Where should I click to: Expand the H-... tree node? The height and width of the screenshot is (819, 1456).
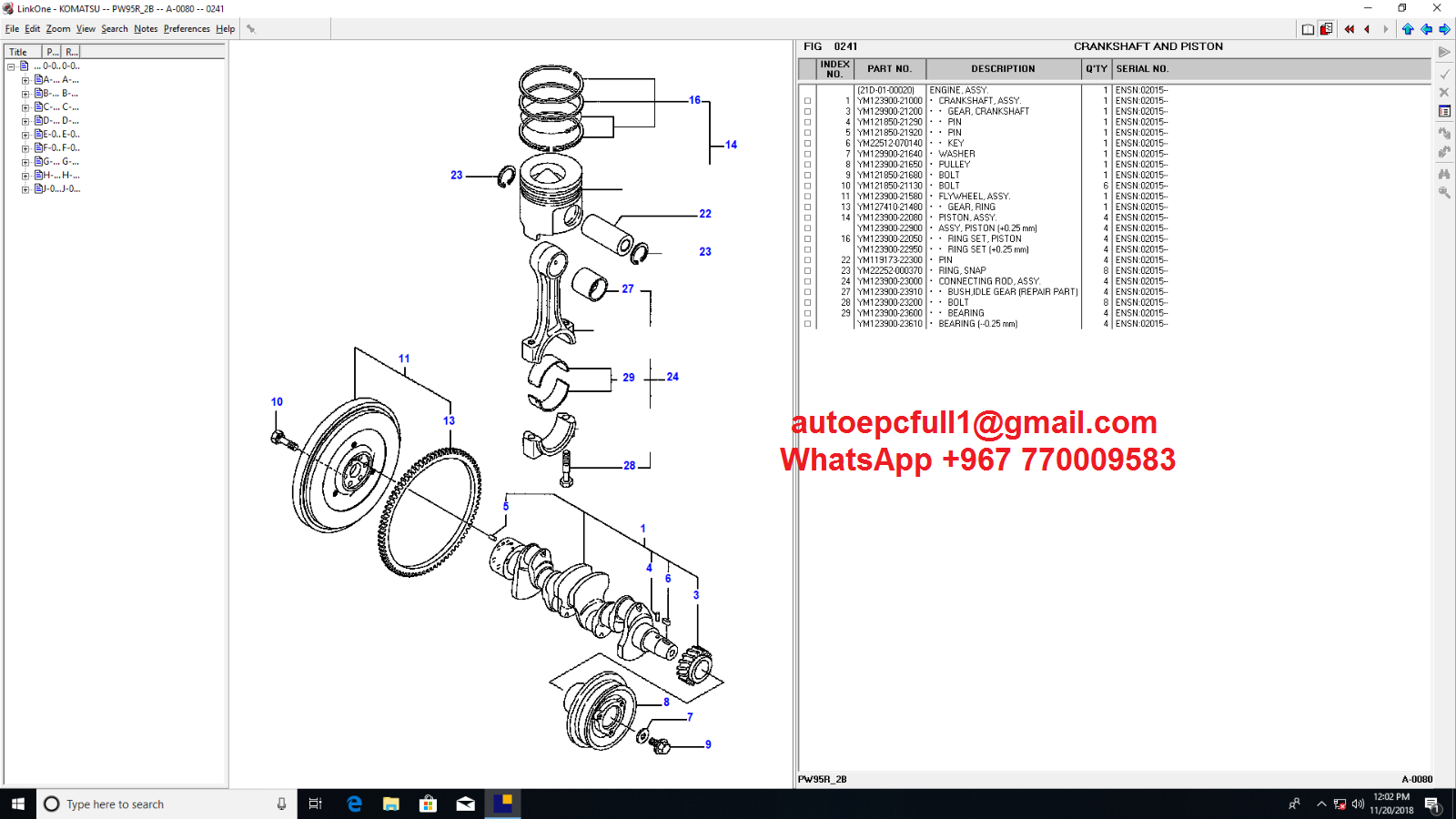pyautogui.click(x=25, y=176)
